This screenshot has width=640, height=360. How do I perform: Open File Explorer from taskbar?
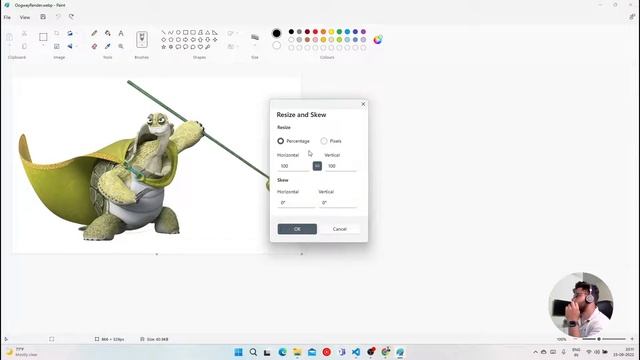tap(297, 352)
